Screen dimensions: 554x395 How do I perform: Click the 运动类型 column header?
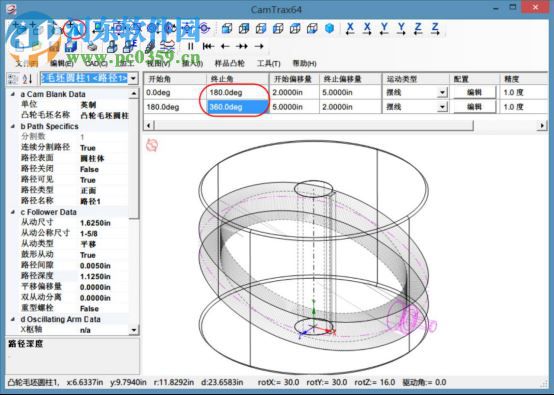[416, 79]
